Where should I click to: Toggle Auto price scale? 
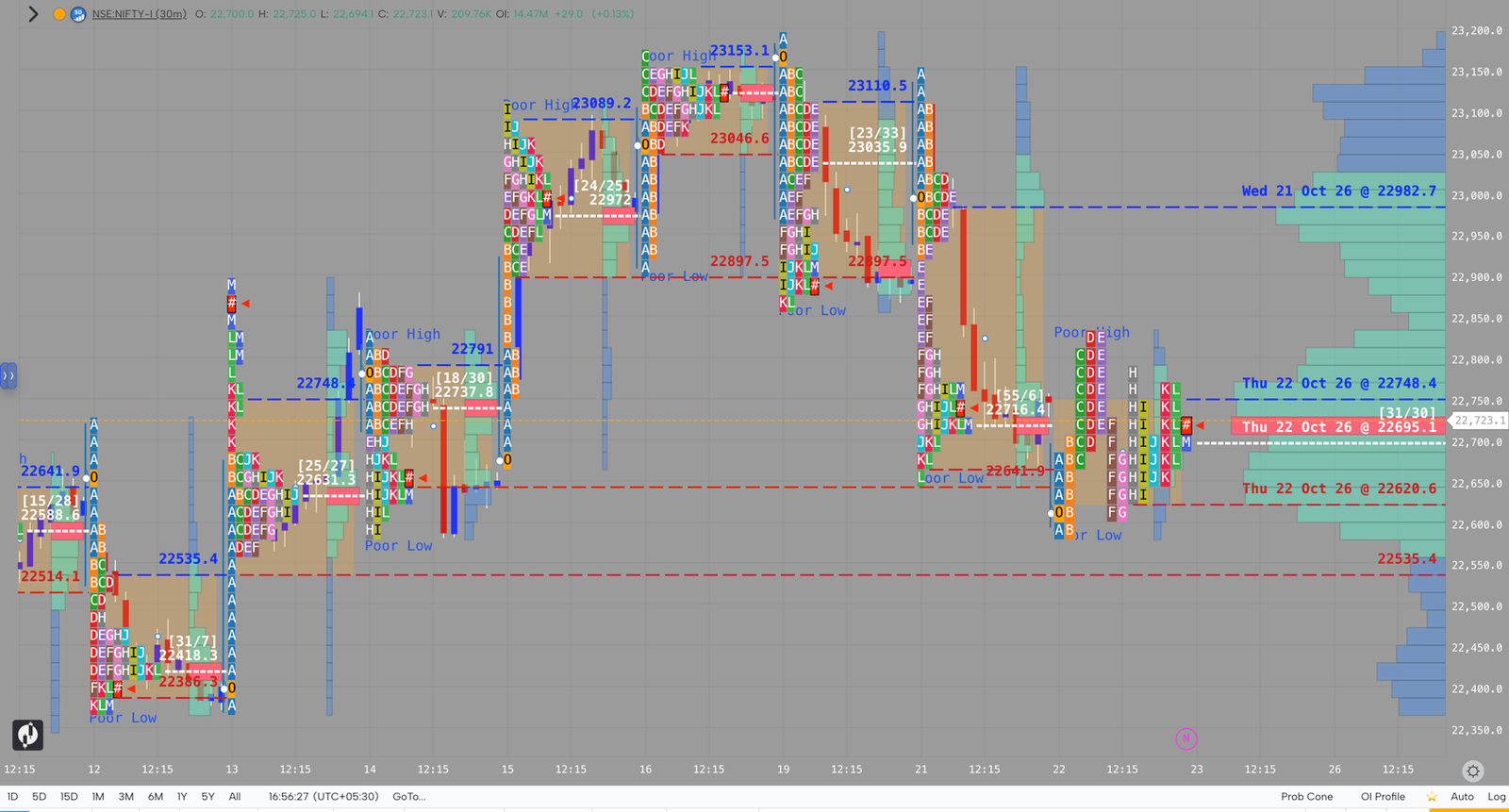[1462, 797]
